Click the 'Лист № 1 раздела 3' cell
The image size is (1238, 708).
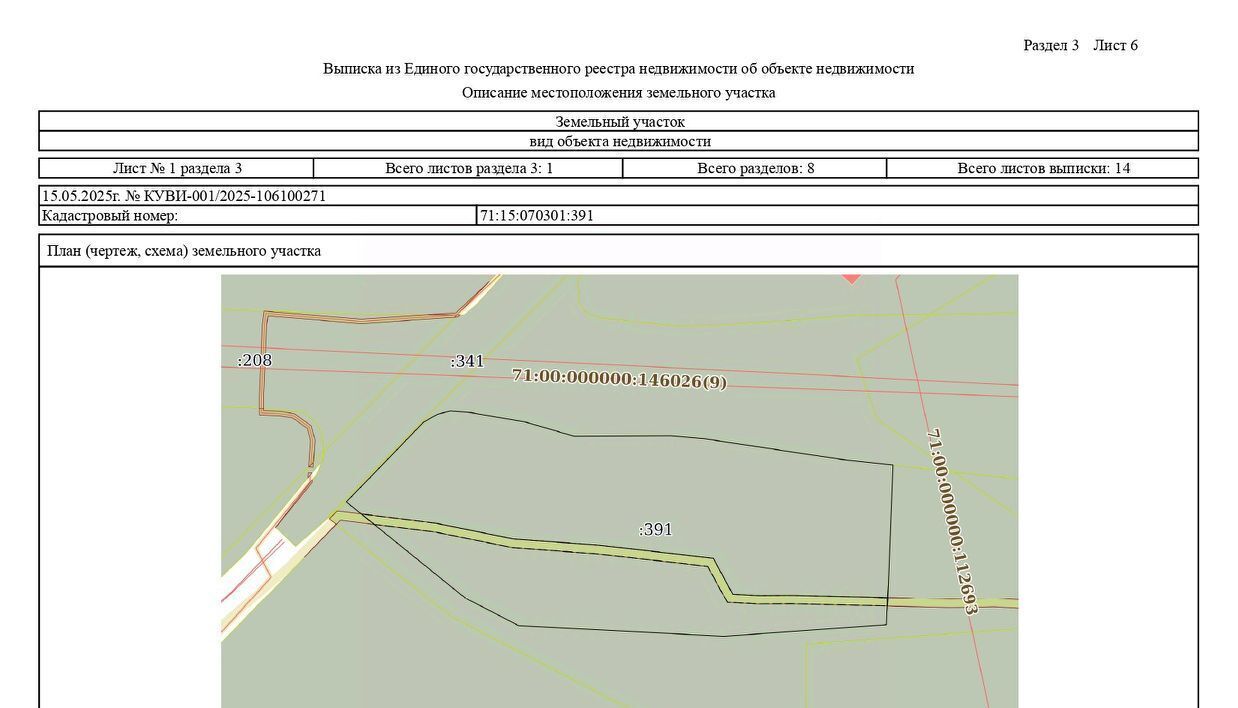pos(177,168)
